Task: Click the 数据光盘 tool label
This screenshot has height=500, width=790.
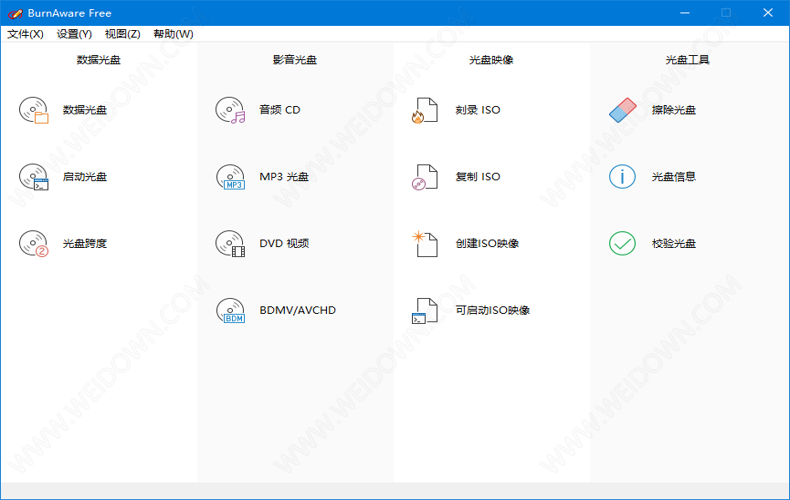Action: pyautogui.click(x=85, y=110)
